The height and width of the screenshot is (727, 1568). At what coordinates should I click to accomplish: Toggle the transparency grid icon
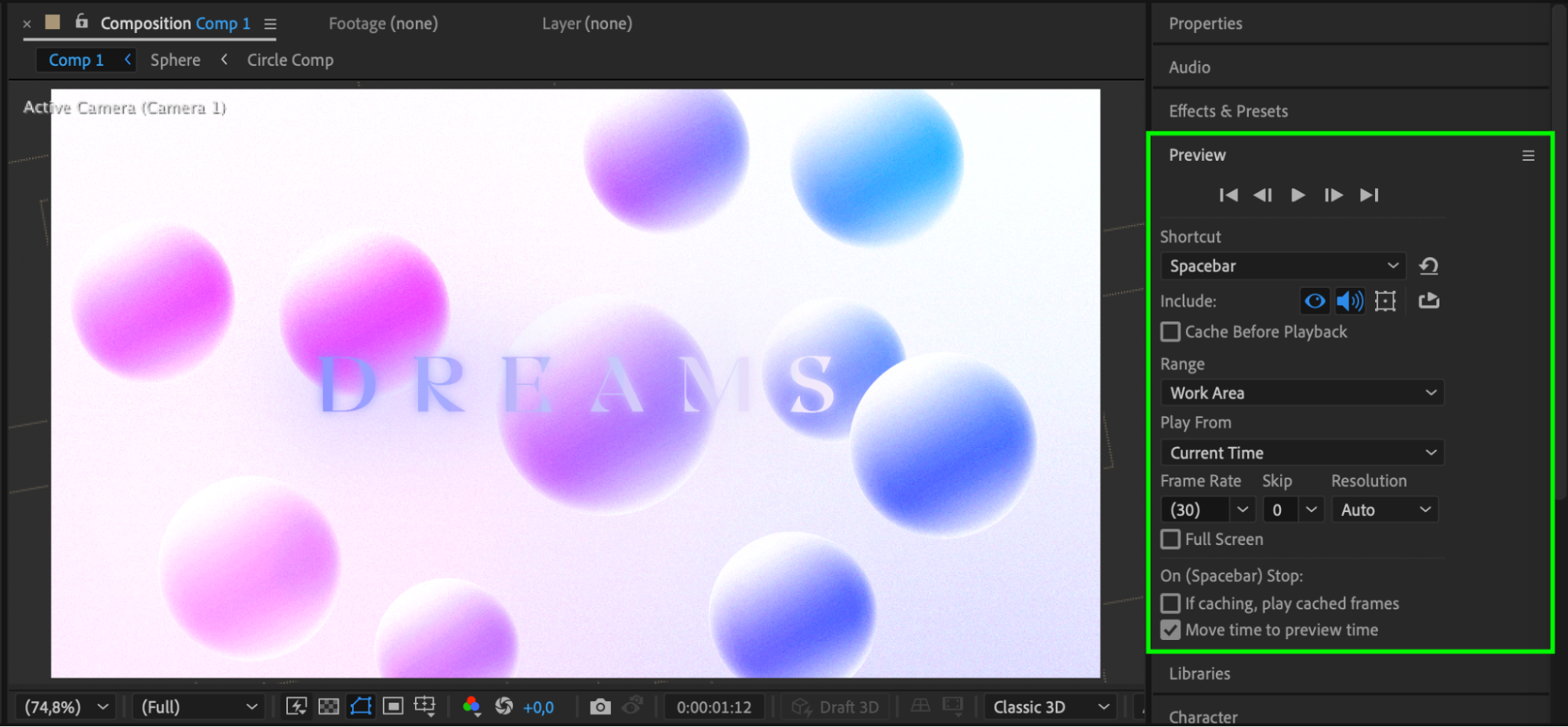[x=329, y=707]
